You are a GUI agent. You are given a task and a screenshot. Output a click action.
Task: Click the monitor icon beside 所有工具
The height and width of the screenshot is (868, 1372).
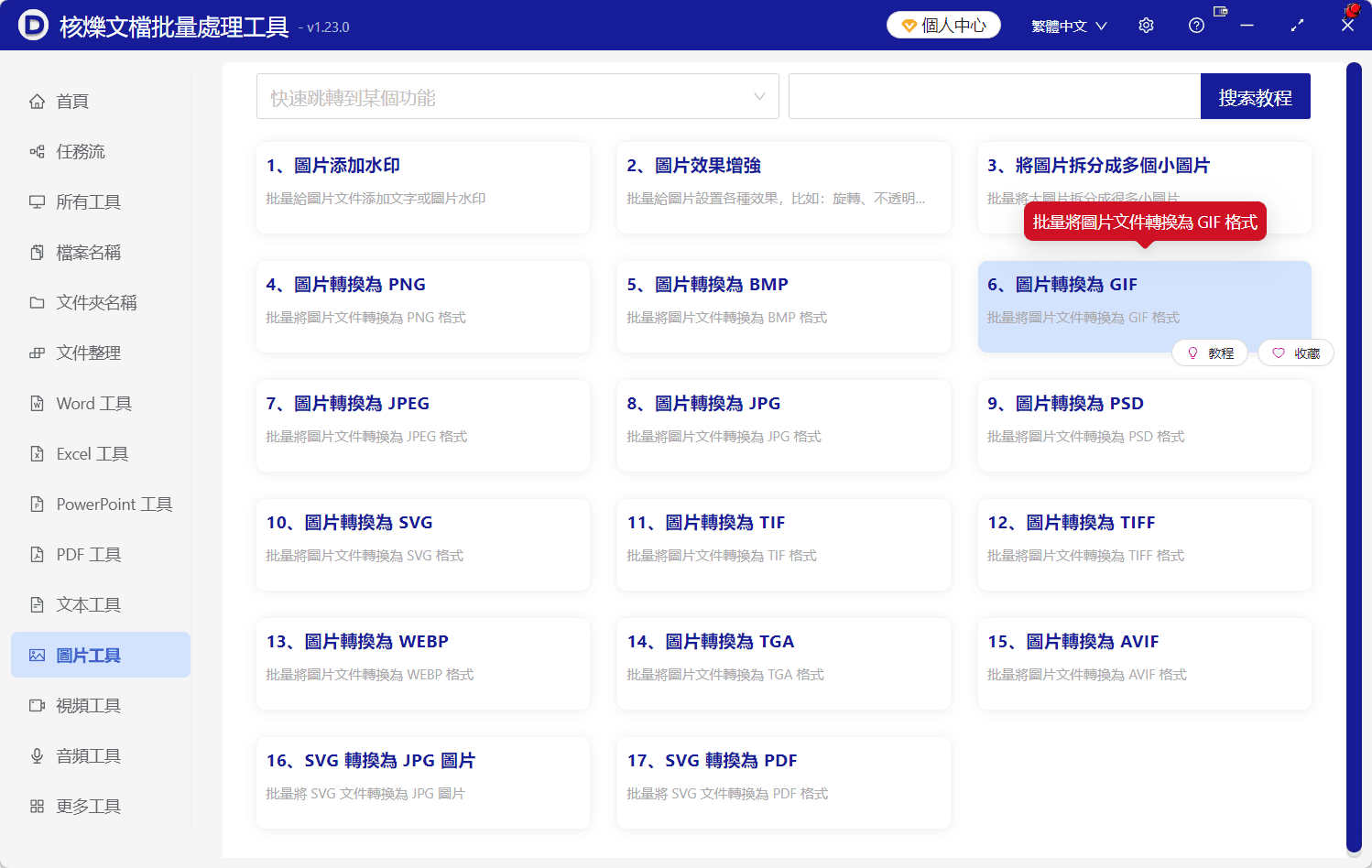click(x=37, y=201)
